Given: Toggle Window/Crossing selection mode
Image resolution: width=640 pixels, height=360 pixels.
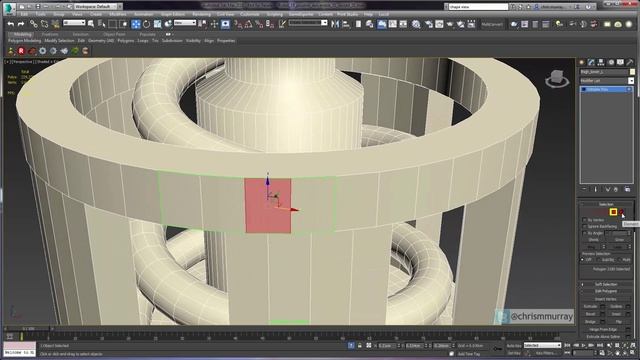Looking at the screenshot, I should click(x=124, y=24).
